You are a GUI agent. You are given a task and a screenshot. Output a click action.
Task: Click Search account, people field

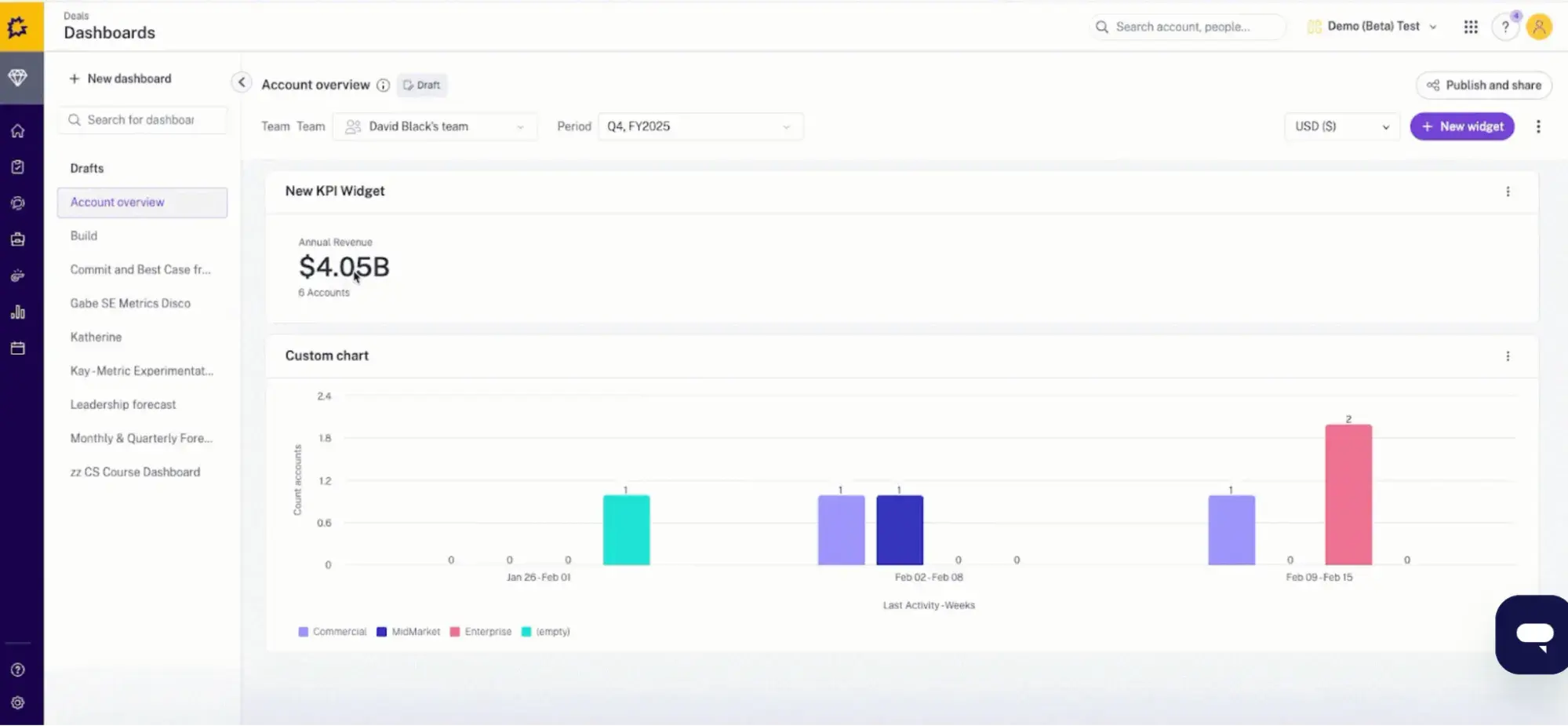[x=1188, y=27]
